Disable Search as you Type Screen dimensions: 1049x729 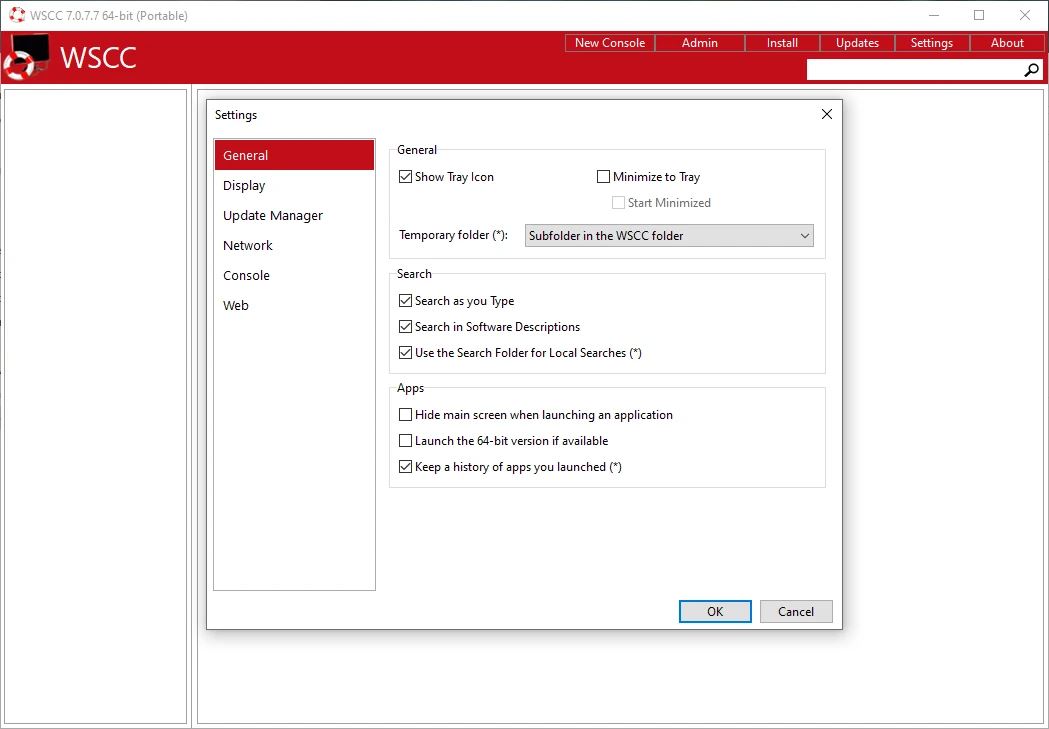pos(406,301)
